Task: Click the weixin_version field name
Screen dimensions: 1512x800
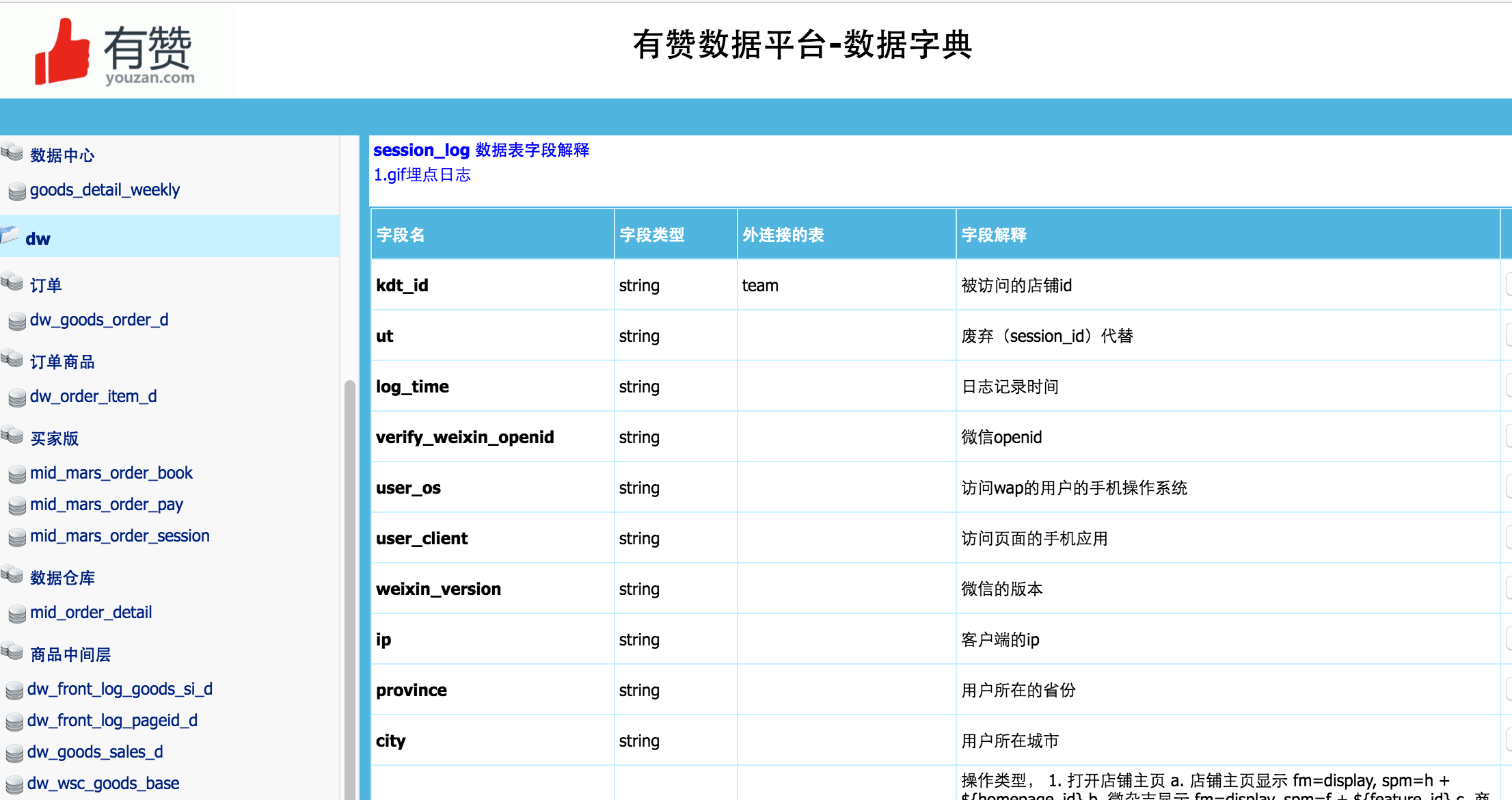Action: pos(438,589)
